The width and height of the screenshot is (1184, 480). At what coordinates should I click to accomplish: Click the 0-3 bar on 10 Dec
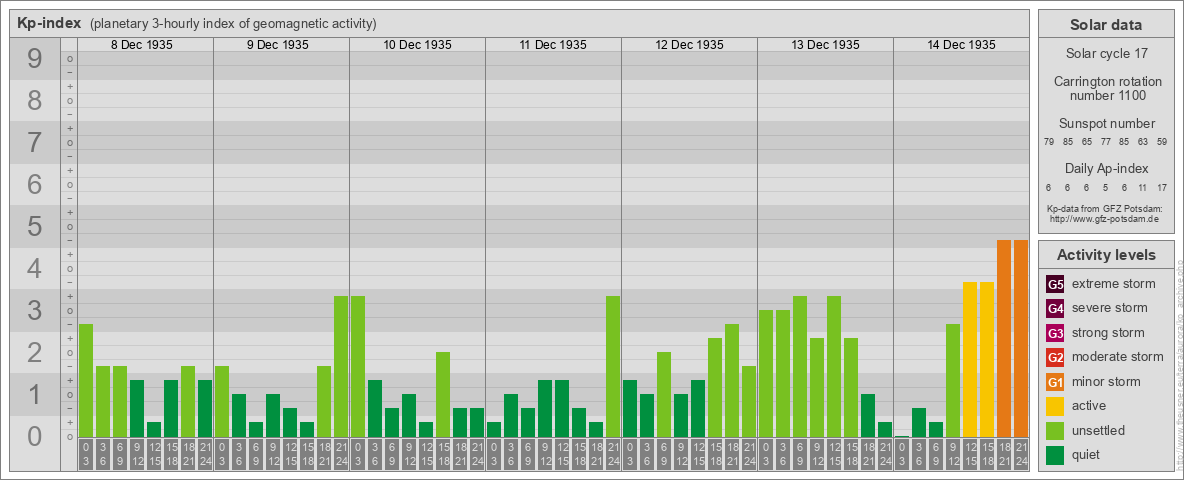click(358, 366)
